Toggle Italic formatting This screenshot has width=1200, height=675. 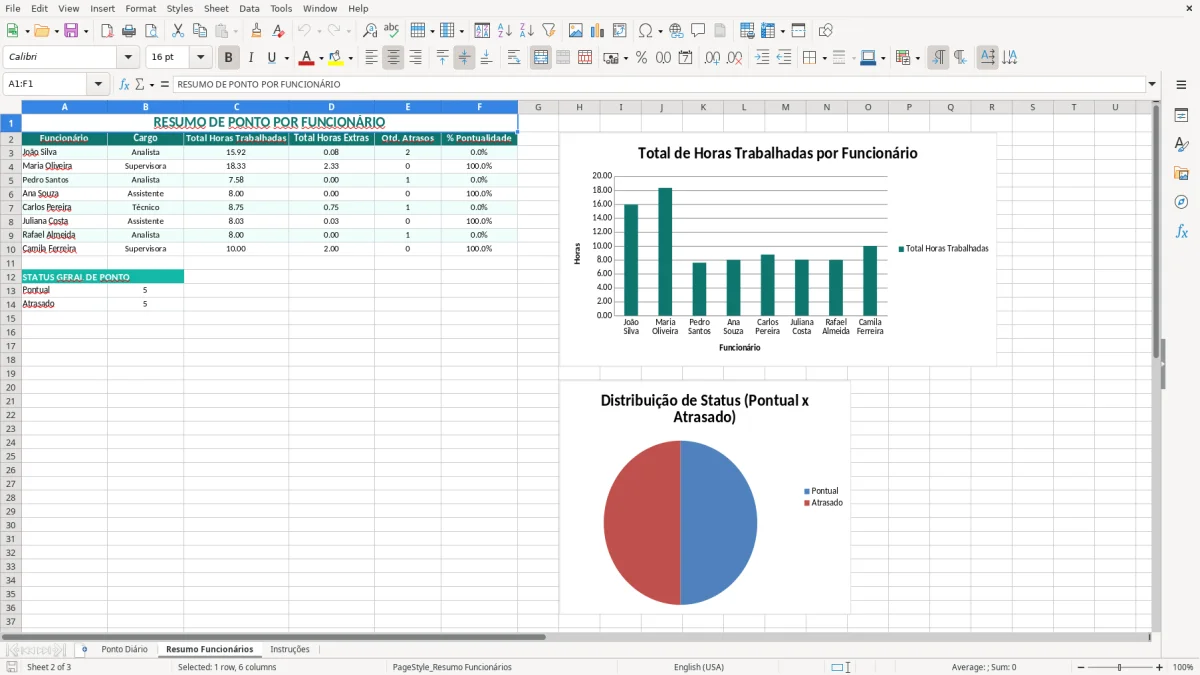coord(251,58)
